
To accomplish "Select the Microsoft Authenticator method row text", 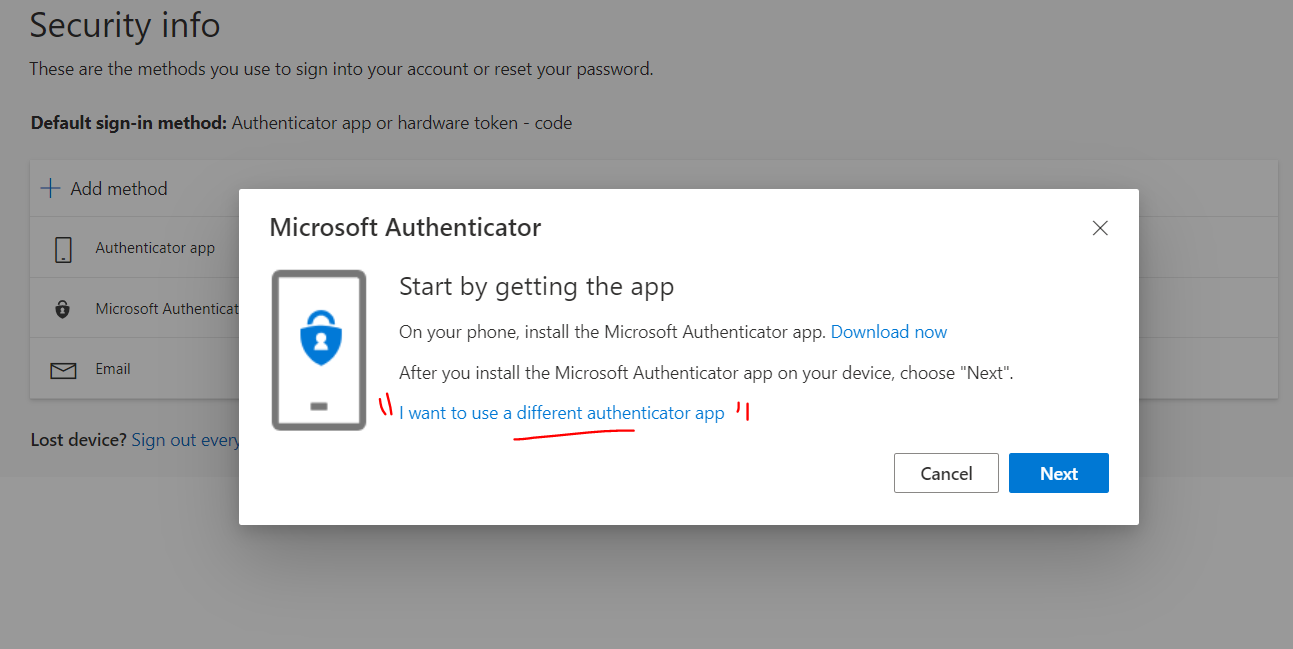I will [167, 309].
